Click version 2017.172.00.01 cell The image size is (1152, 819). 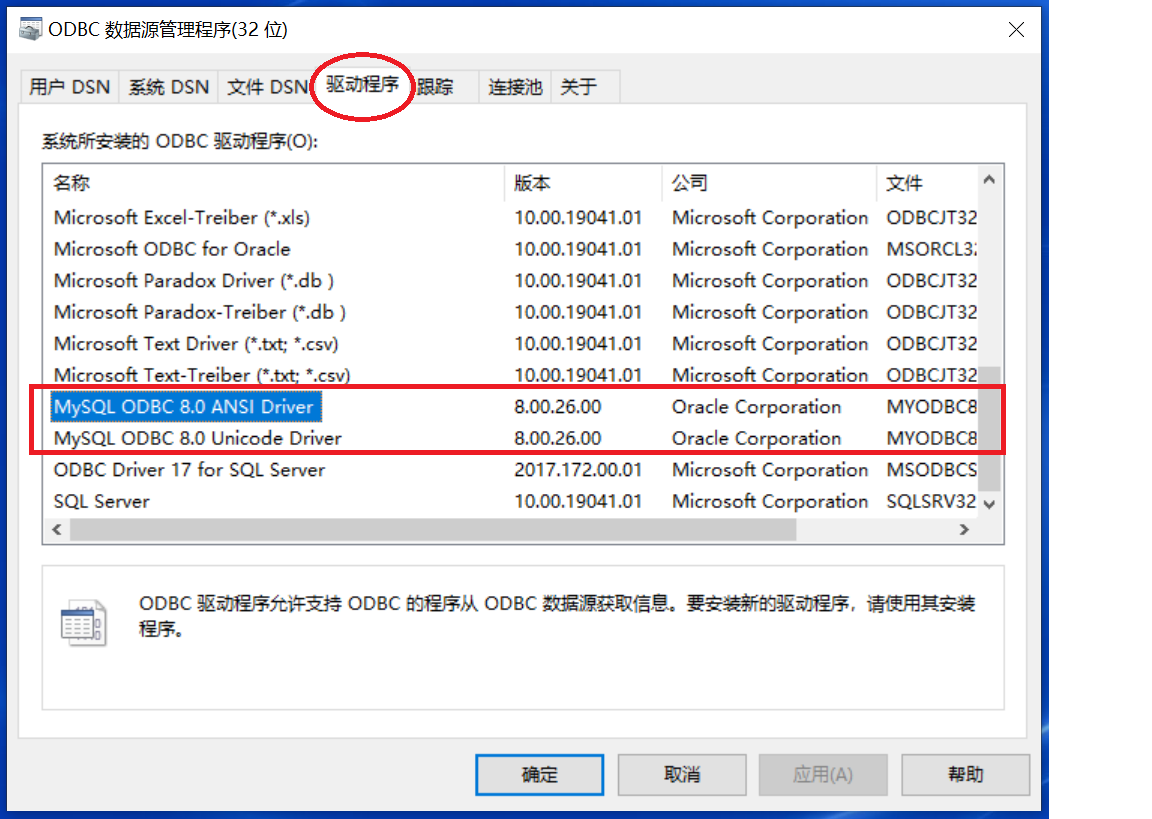(578, 470)
